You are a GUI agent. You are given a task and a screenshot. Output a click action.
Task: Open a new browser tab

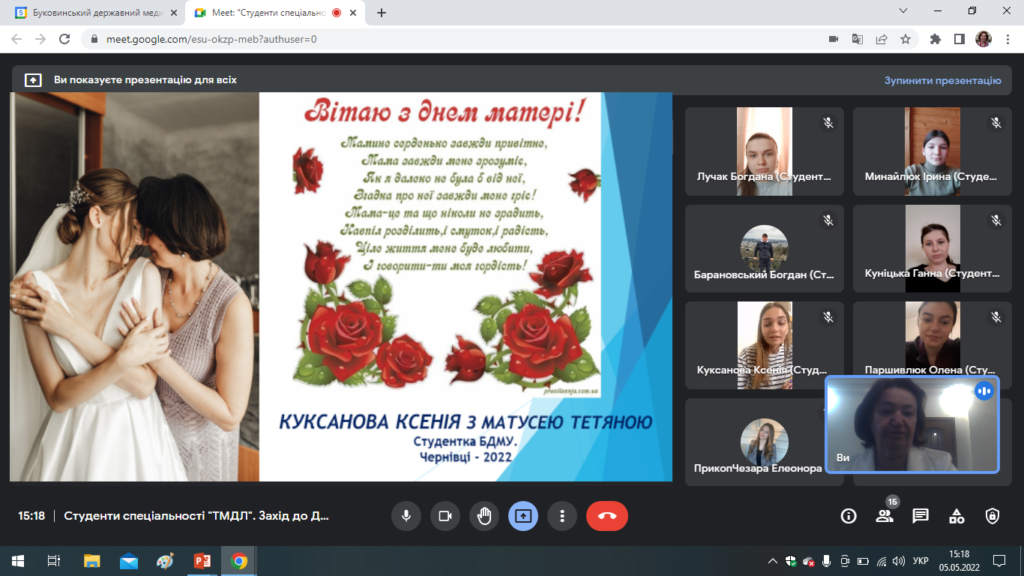click(381, 13)
